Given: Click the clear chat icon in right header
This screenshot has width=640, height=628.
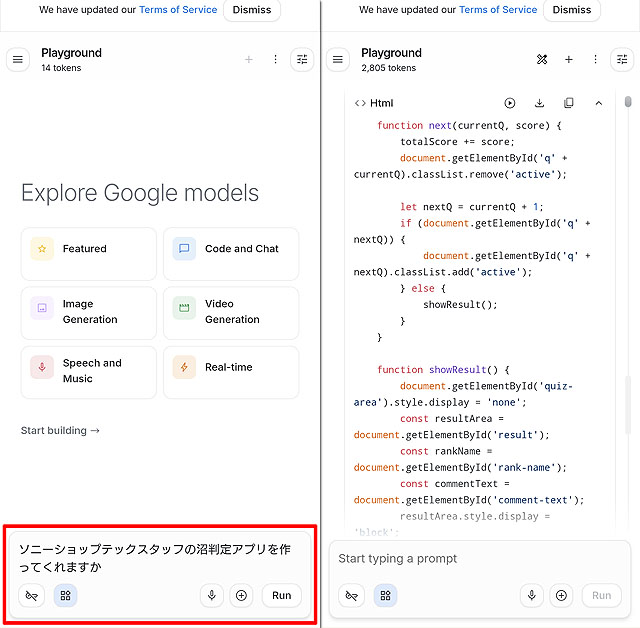Looking at the screenshot, I should click(542, 60).
